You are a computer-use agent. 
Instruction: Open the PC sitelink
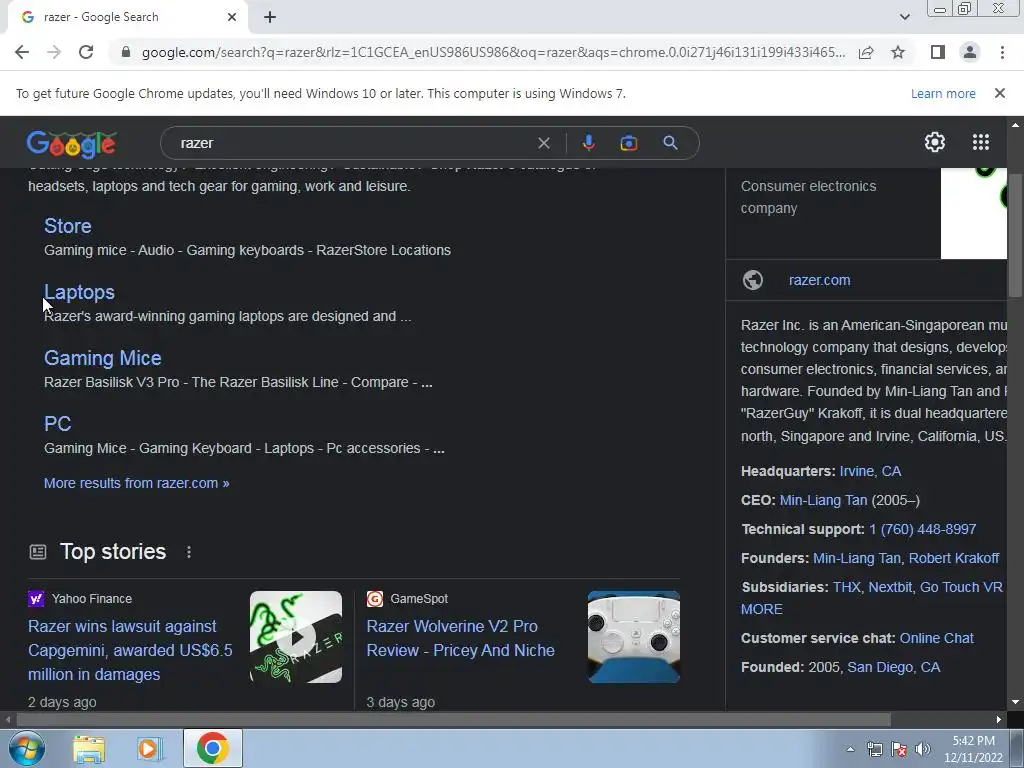pos(57,424)
